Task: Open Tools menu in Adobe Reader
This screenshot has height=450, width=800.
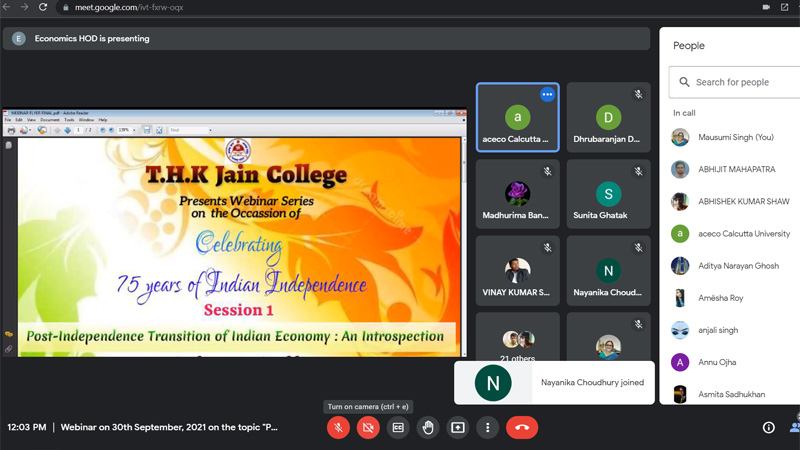Action: click(69, 120)
